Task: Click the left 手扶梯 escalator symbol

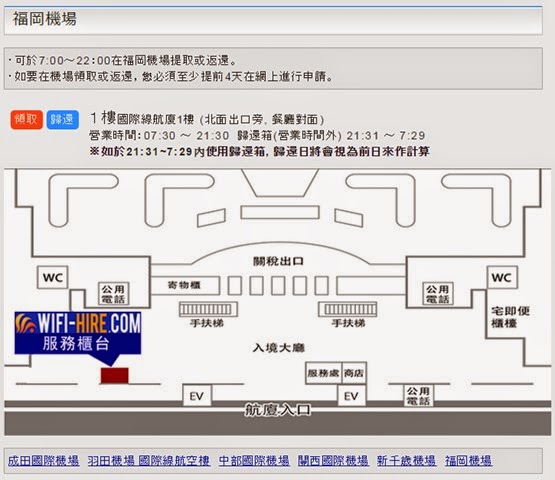Action: (208, 309)
